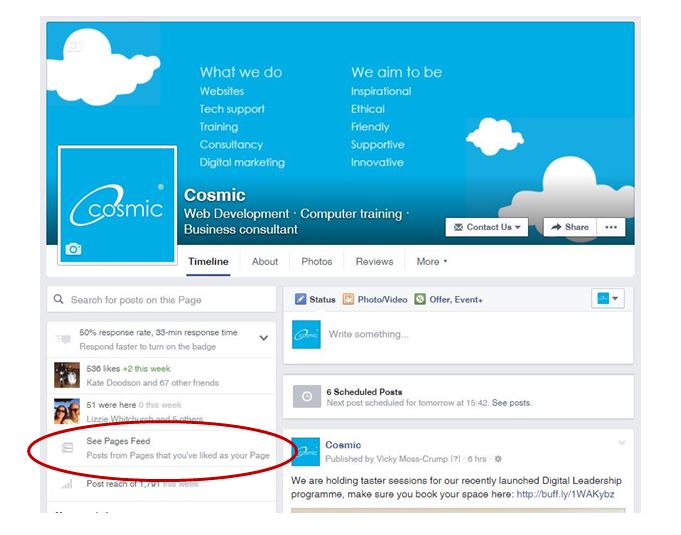Viewport: 681px width, 535px height.
Task: Click the 6 hrs timestamp
Action: (476, 459)
